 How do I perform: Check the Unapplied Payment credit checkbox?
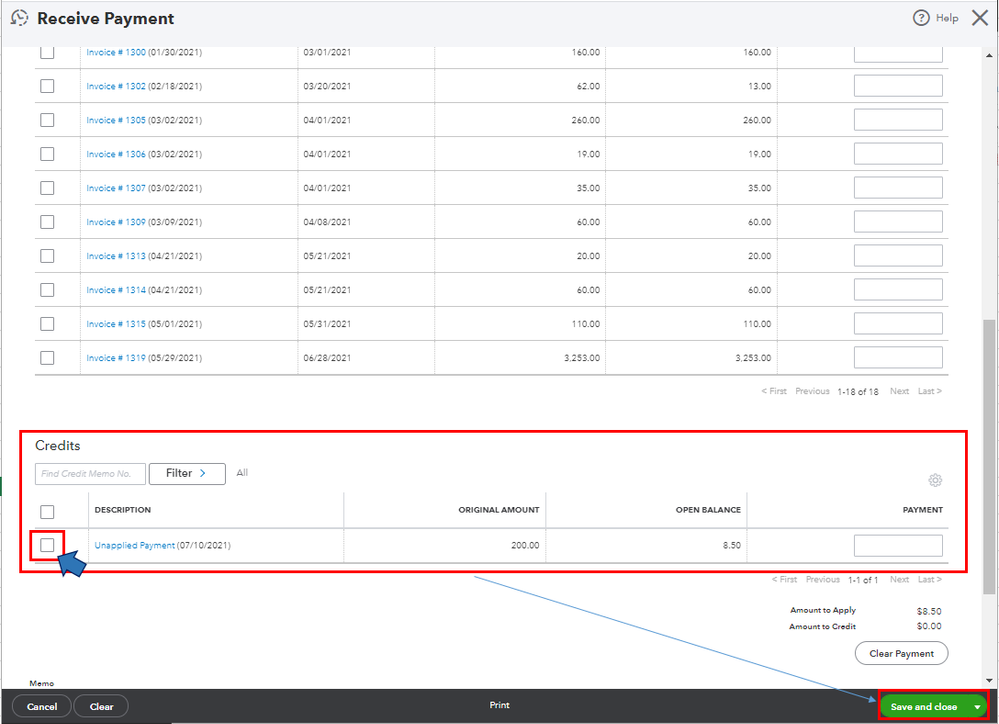click(x=47, y=545)
